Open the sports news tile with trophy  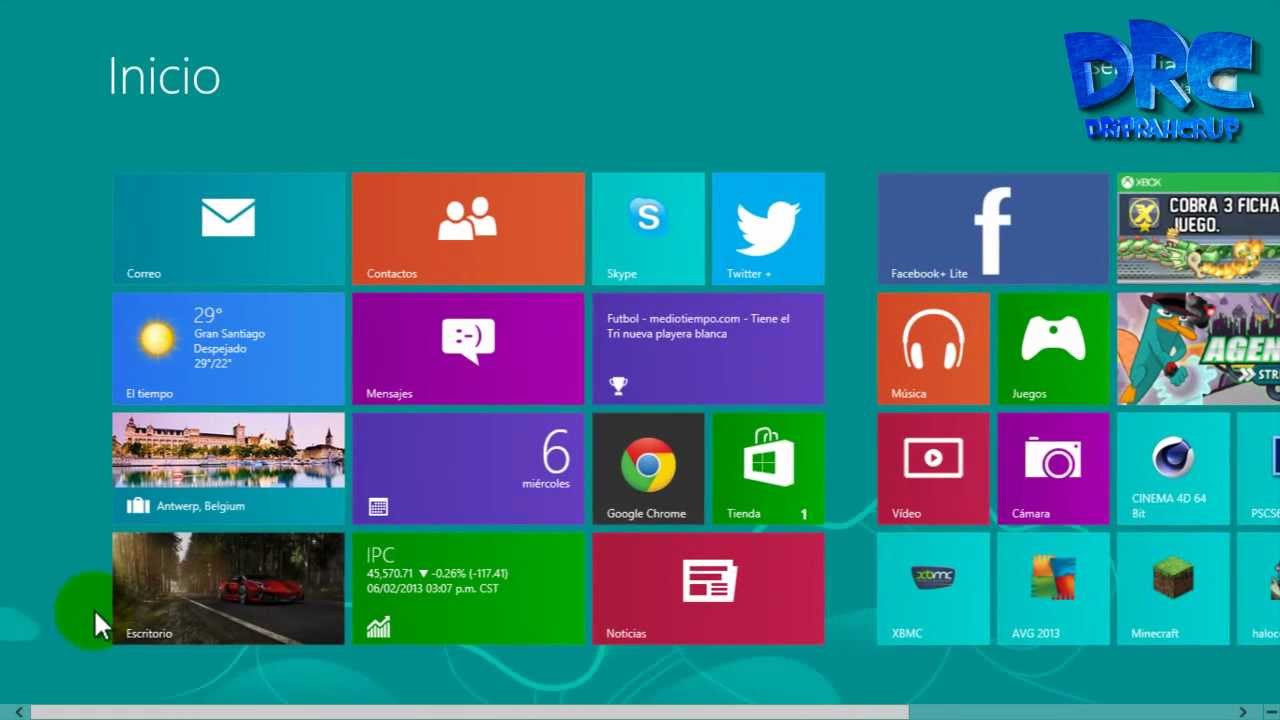pyautogui.click(x=708, y=349)
